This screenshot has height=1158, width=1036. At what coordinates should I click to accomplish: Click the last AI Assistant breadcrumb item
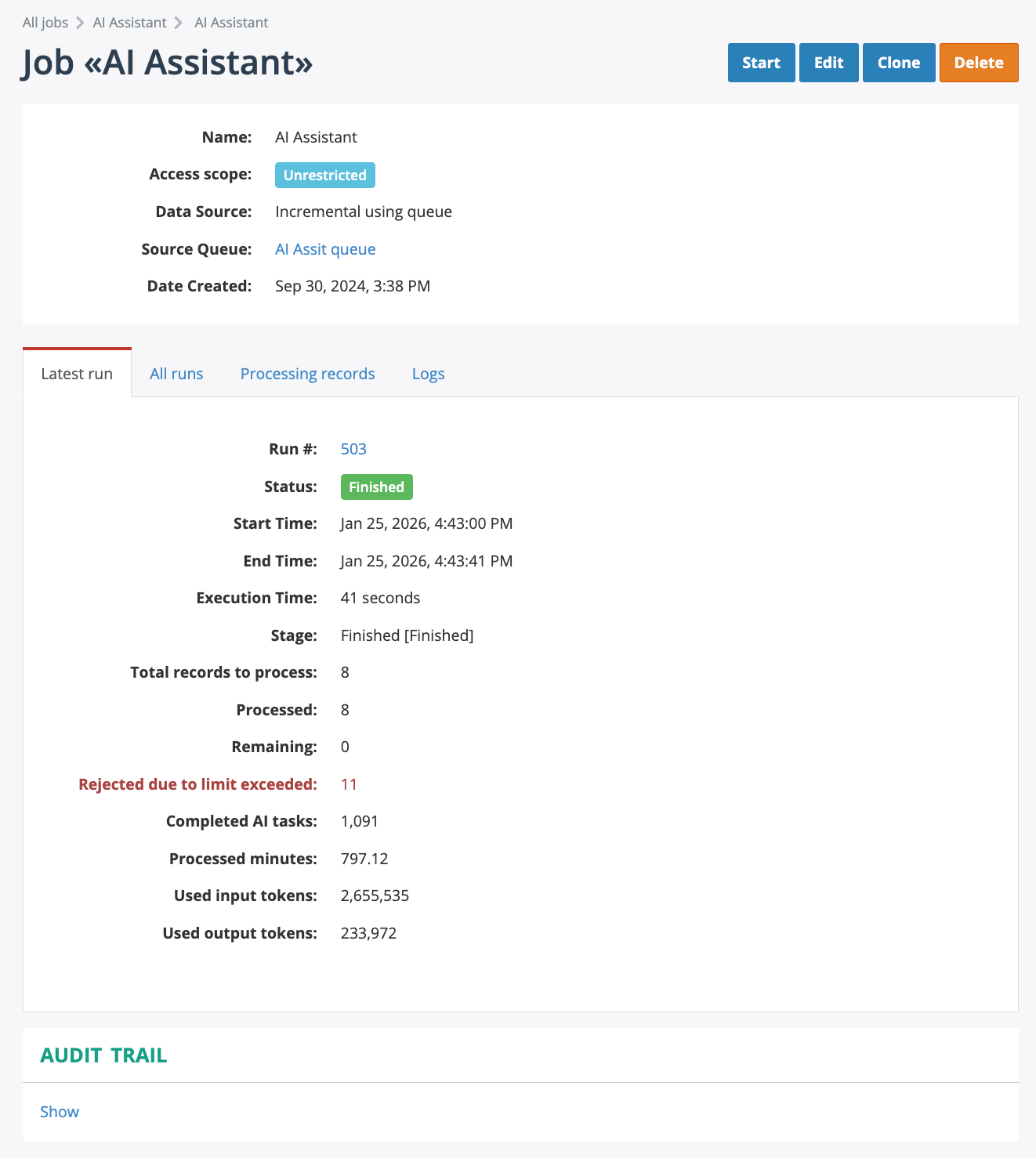(231, 23)
